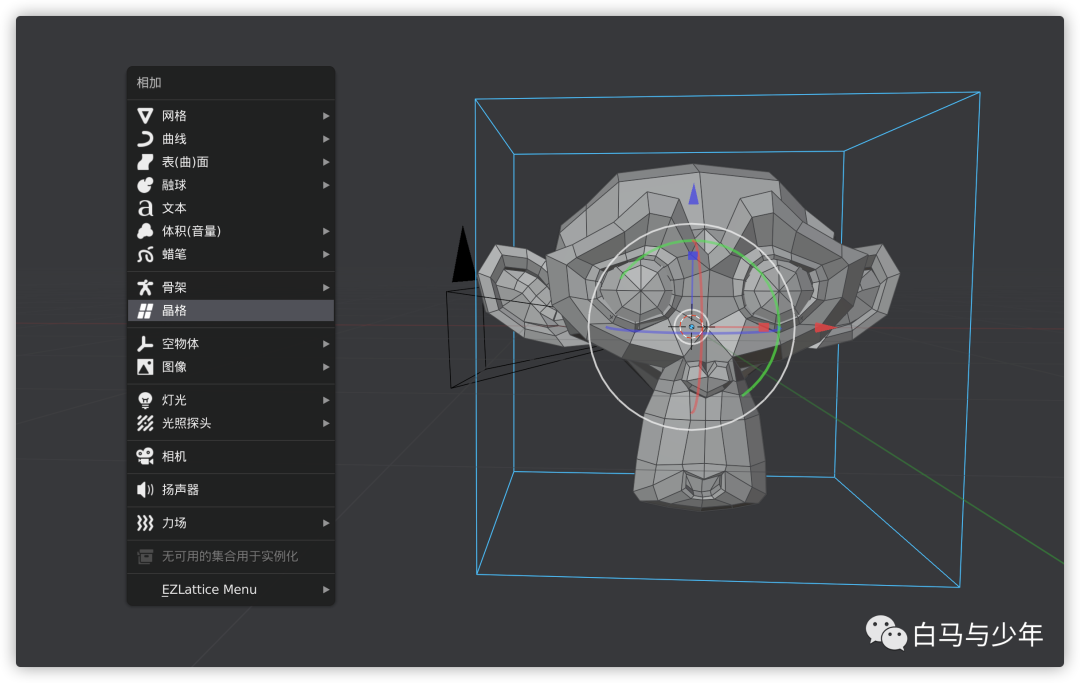This screenshot has width=1080, height=683.
Task: Expand the 灯光 submenu arrow
Action: tap(326, 401)
